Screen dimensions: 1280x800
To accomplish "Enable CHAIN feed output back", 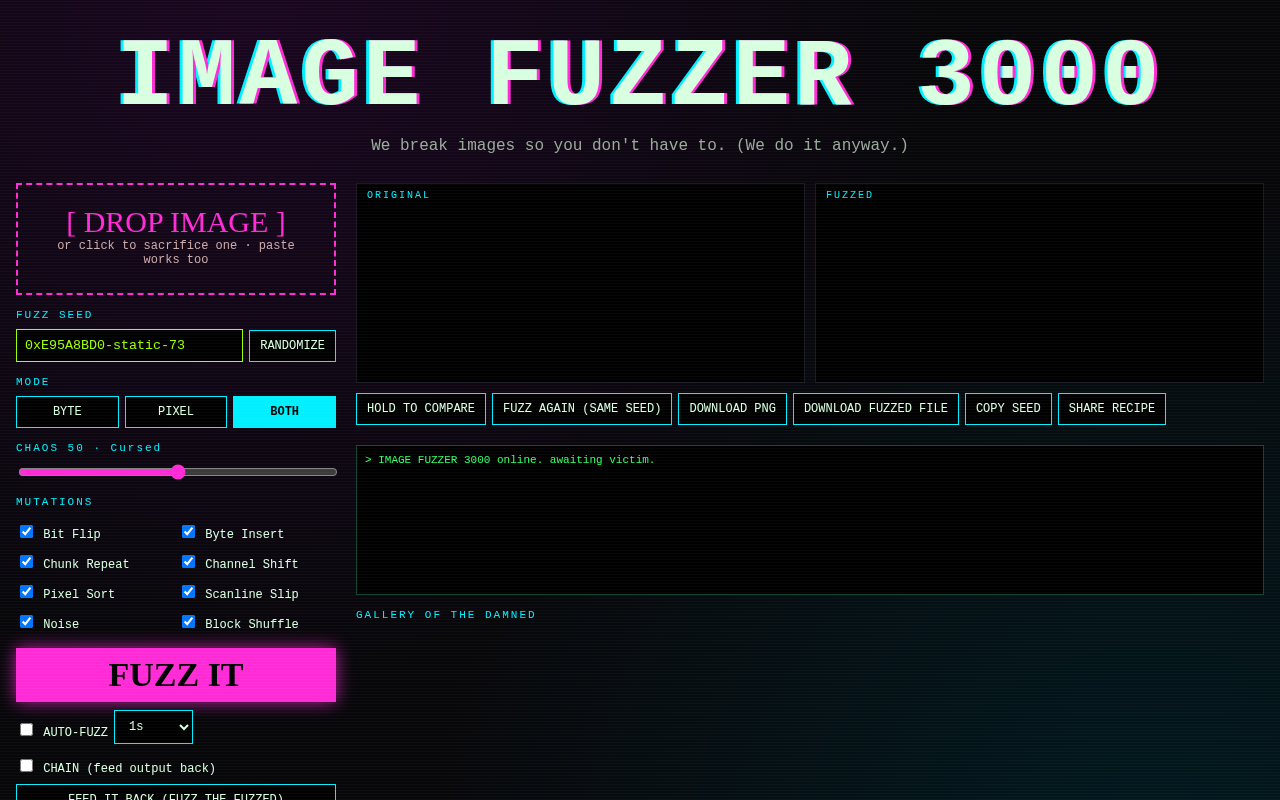I will point(26,766).
